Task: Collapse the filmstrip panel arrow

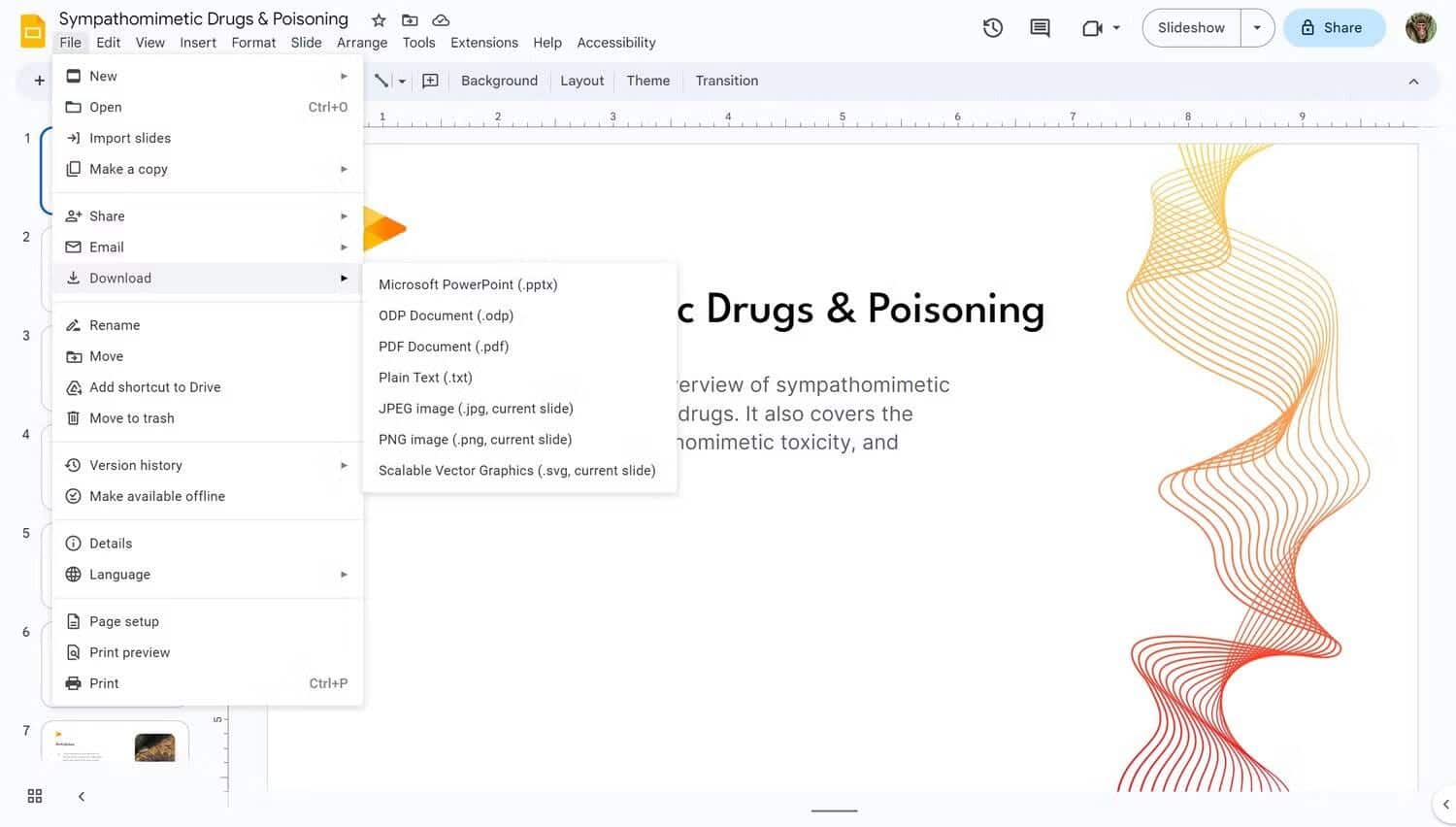Action: pos(82,796)
